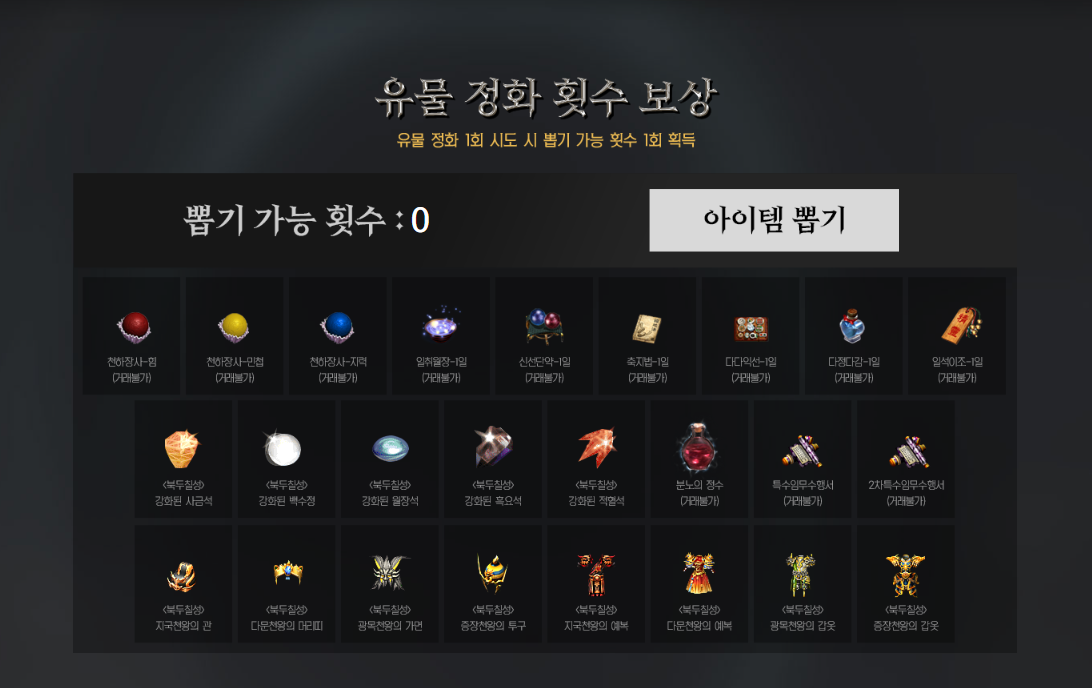
Task: Click the 다다익선-1일 tray icon
Action: pyautogui.click(x=751, y=328)
